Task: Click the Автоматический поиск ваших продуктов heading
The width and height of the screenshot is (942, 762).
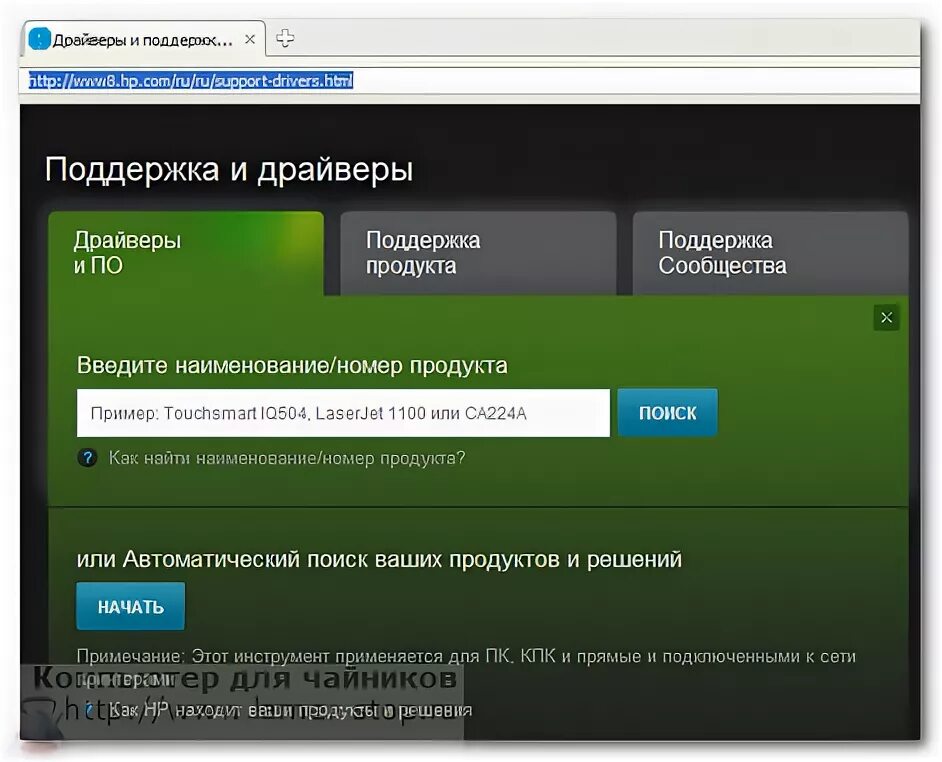Action: pos(379,559)
